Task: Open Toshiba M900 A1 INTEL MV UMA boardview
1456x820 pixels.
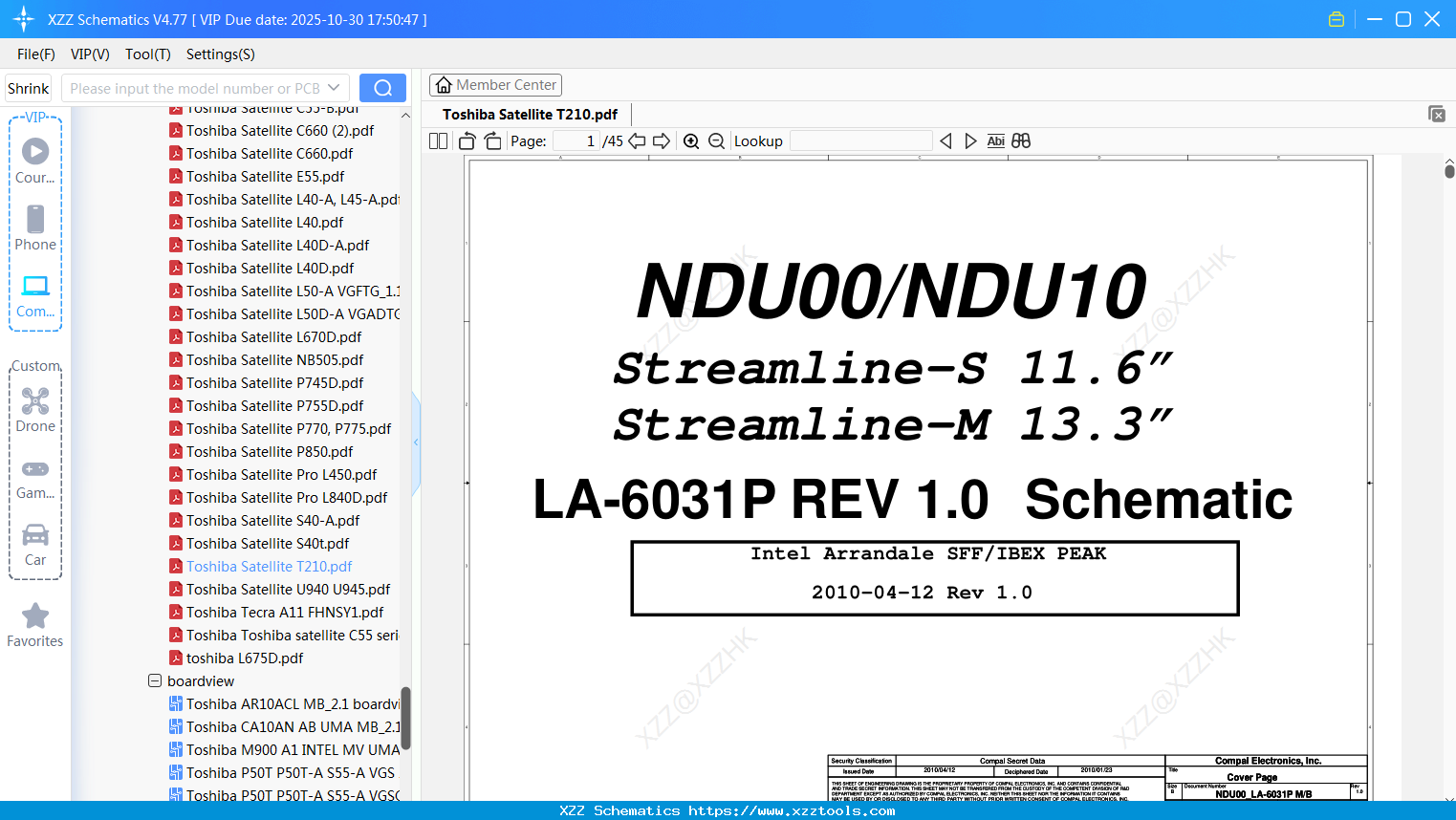Action: click(x=285, y=750)
